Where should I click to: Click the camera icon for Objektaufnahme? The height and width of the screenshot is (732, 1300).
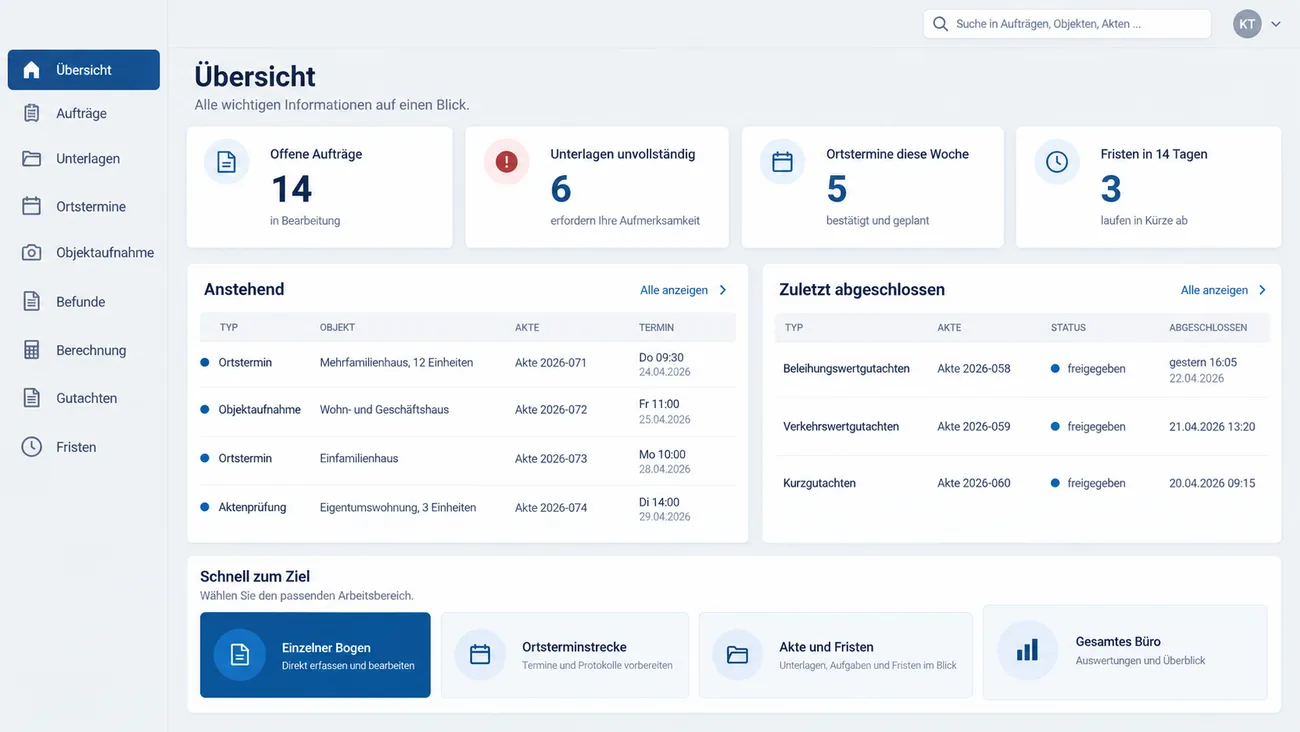pyautogui.click(x=32, y=253)
